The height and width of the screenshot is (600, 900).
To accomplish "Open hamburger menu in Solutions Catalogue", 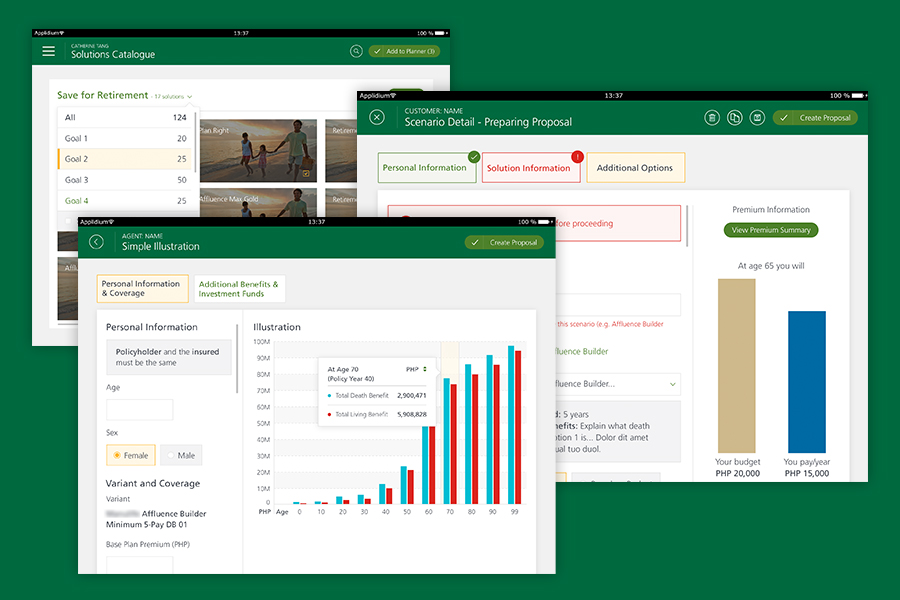I will point(49,51).
